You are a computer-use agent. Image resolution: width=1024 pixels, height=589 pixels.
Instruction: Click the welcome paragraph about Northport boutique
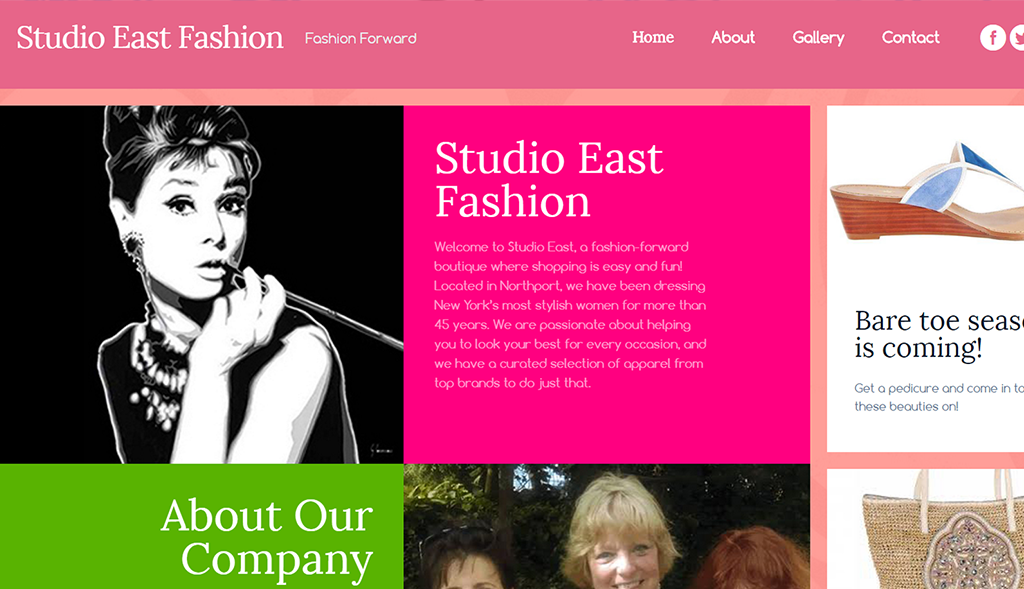click(x=570, y=315)
